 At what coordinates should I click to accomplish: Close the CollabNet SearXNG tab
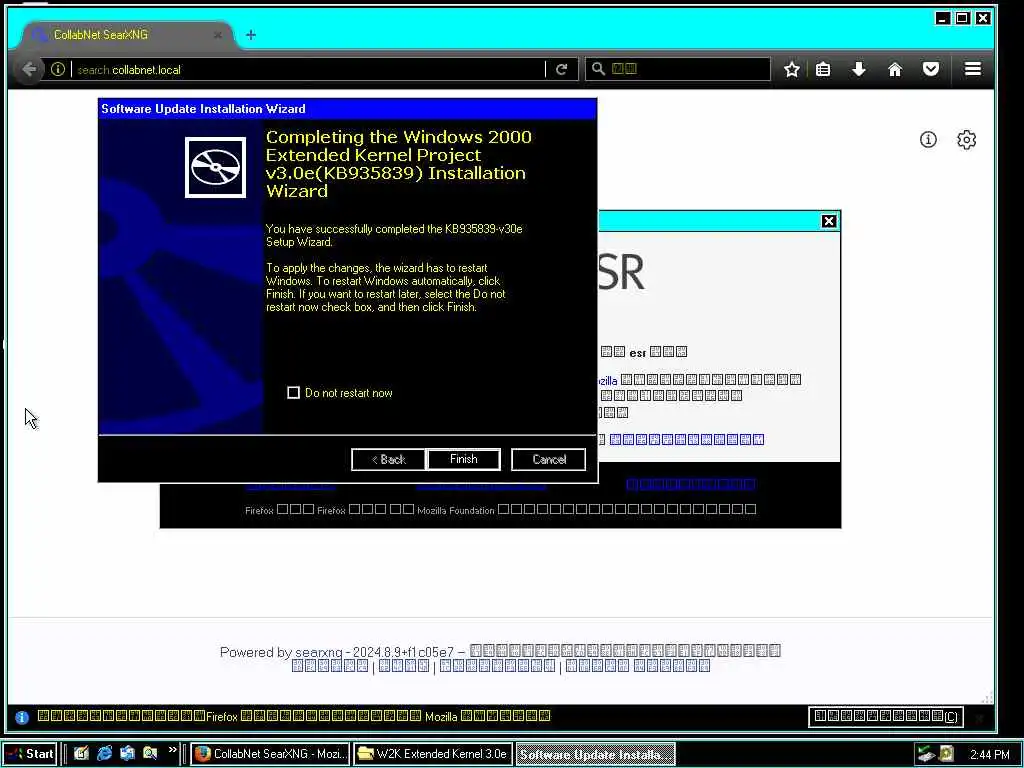[x=217, y=35]
